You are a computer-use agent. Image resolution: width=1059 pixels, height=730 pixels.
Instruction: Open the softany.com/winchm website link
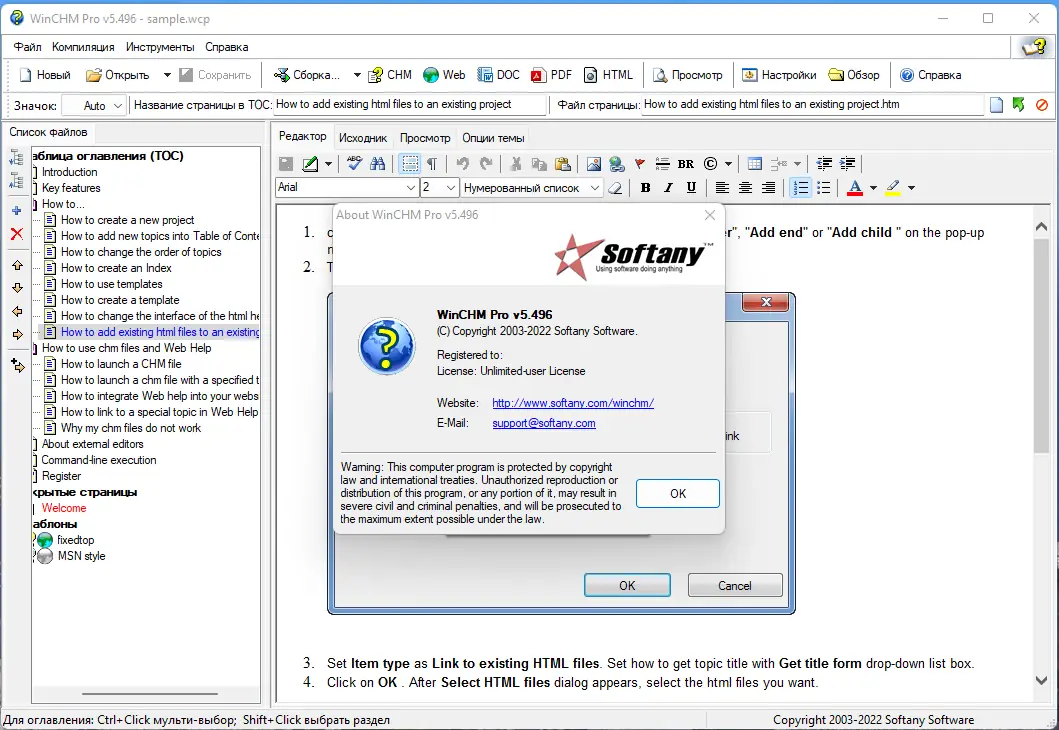click(573, 403)
